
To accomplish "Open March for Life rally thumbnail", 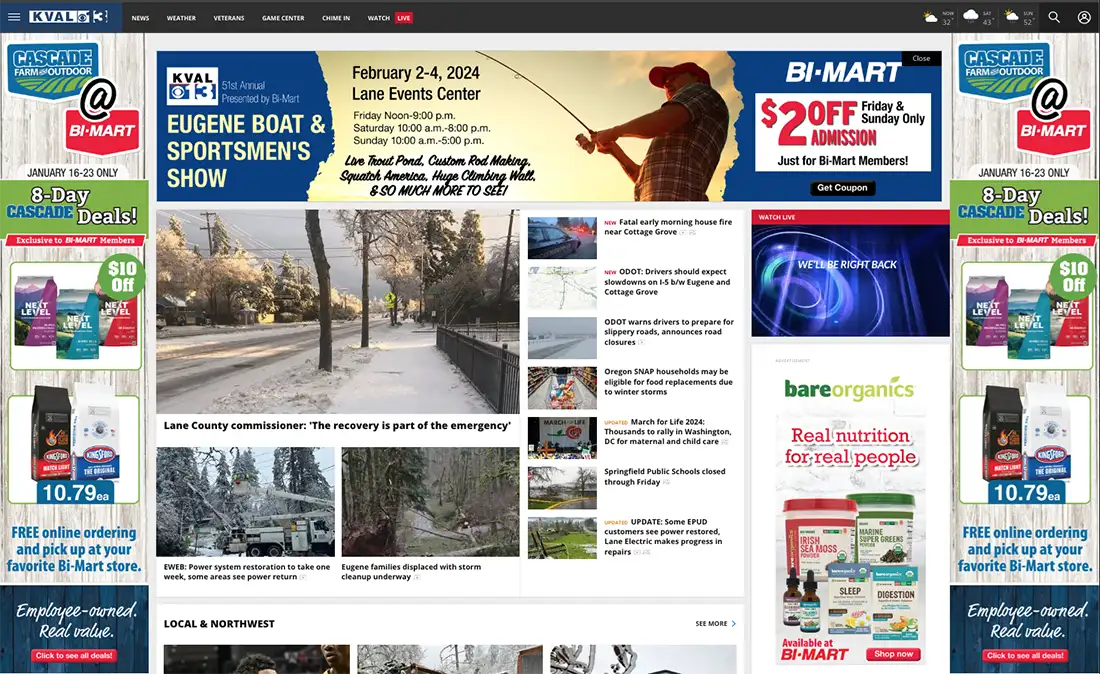I will click(562, 438).
